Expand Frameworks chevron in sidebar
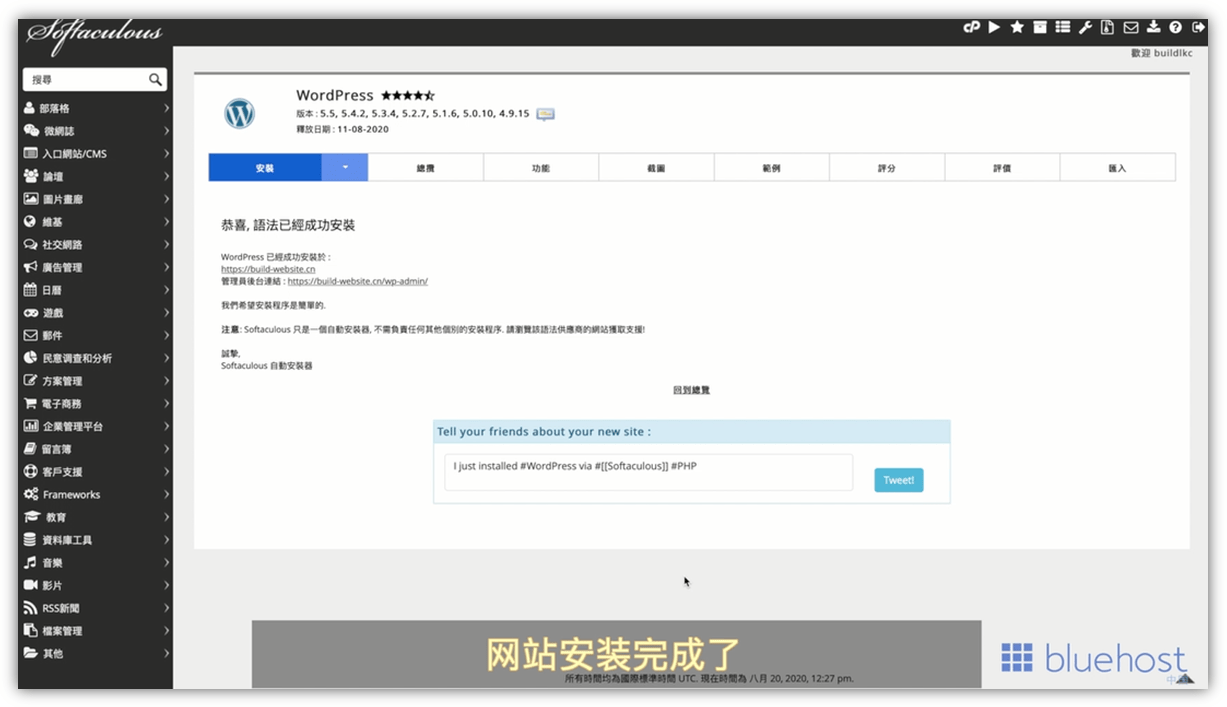This screenshot has height=707, width=1227. pos(166,495)
